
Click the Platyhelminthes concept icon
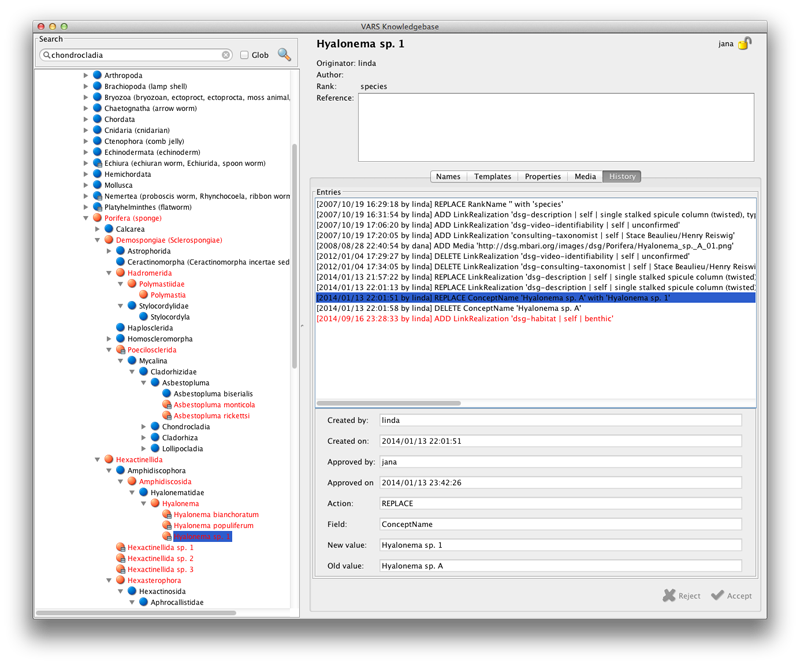tap(97, 207)
